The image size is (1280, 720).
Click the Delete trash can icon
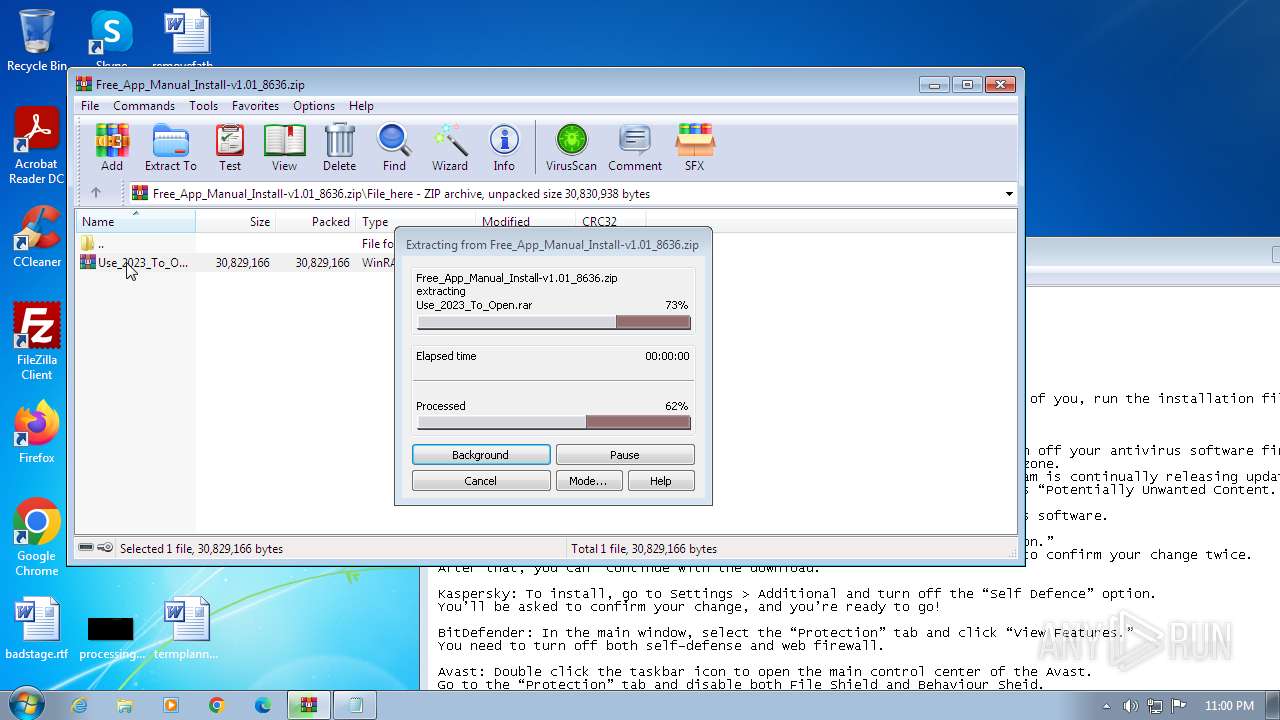(x=339, y=147)
